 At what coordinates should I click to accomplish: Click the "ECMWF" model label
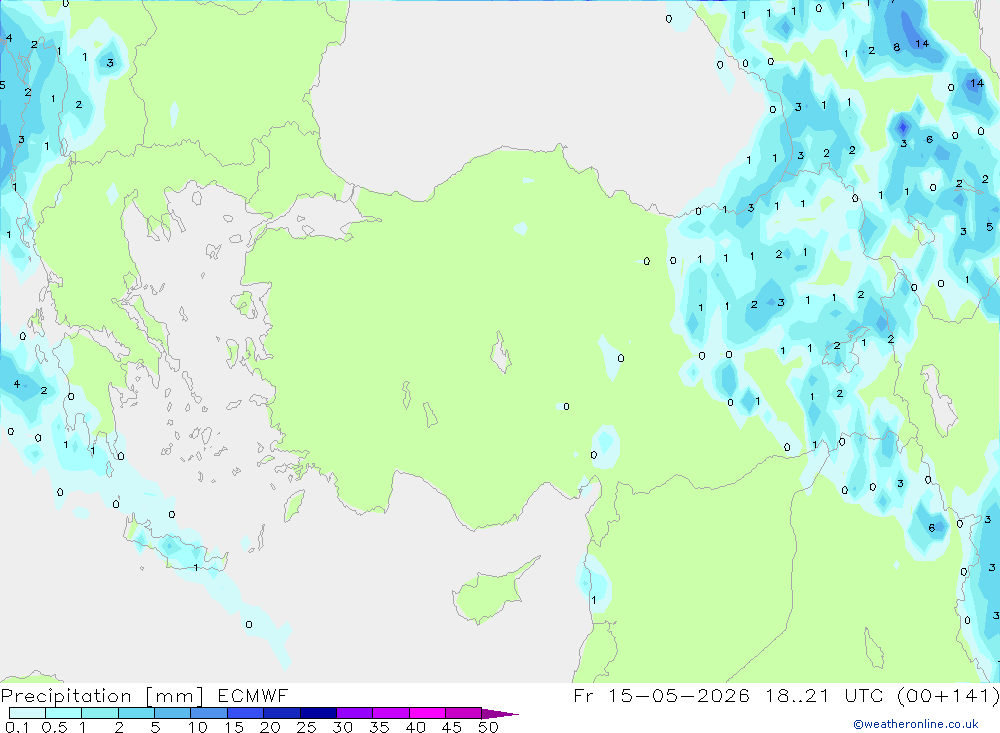253,695
